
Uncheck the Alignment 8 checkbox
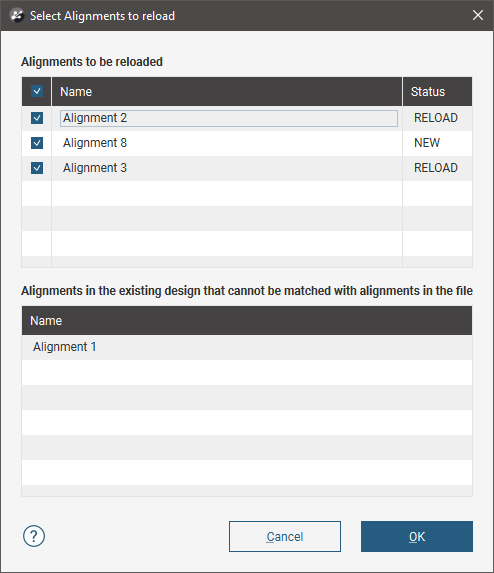(x=37, y=143)
